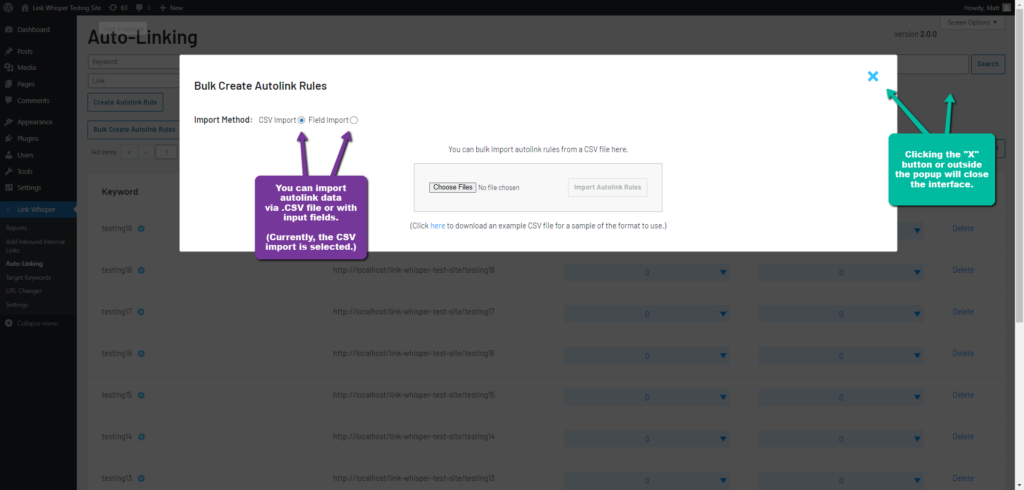1024x490 pixels.
Task: Close the Bulk Create popup with X
Action: tap(872, 76)
